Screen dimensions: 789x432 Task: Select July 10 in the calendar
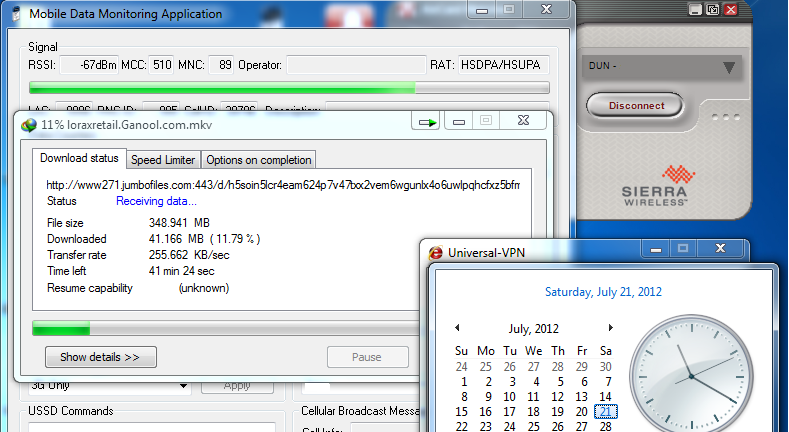[x=509, y=397]
